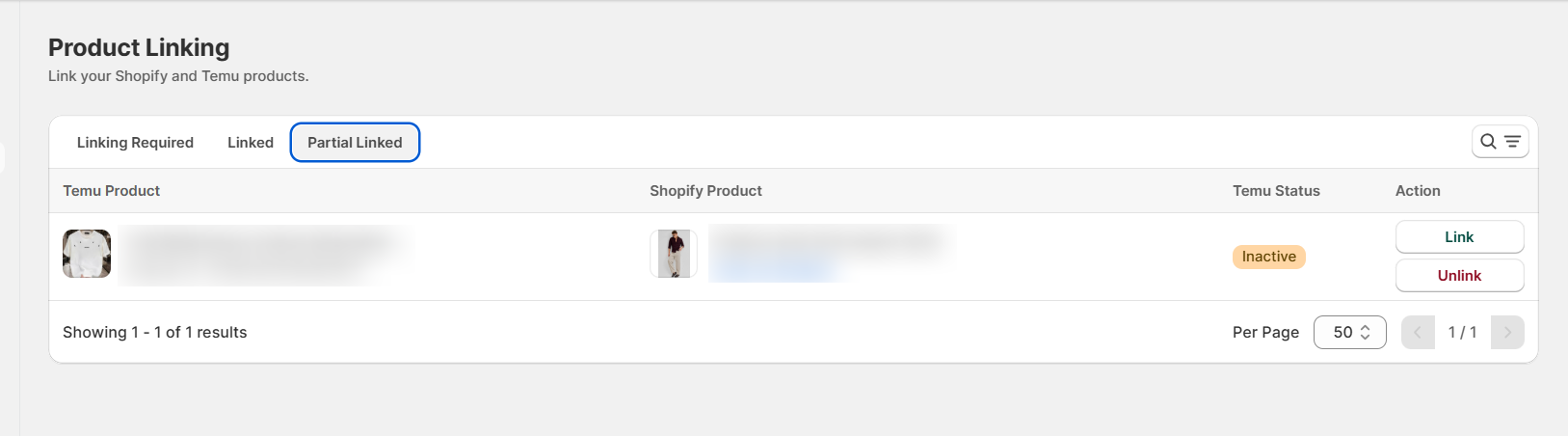Click the magnifying glass search icon

tap(1488, 142)
